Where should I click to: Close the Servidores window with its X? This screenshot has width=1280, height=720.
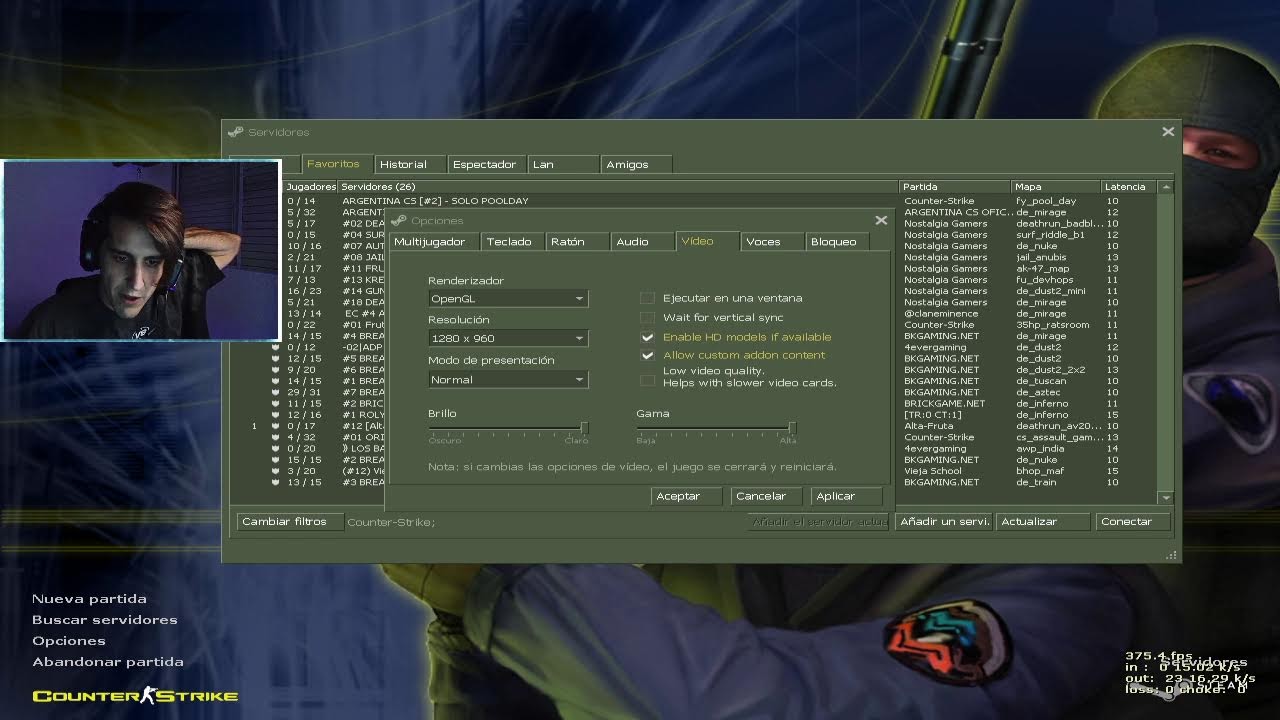pyautogui.click(x=1168, y=132)
